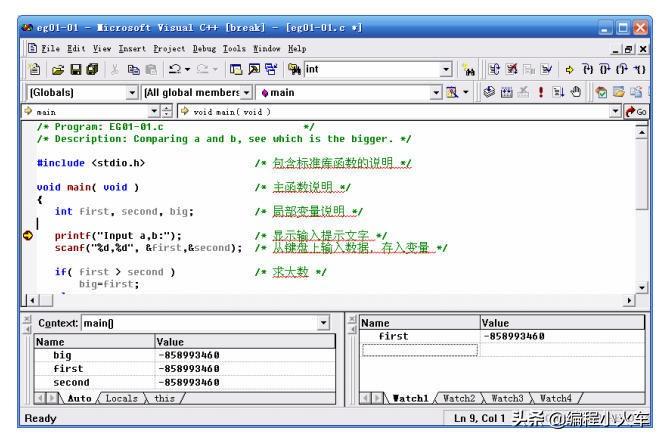Screen dimensions: 662x440
Task: Click the Compile icon in build toolbar
Action: click(489, 92)
